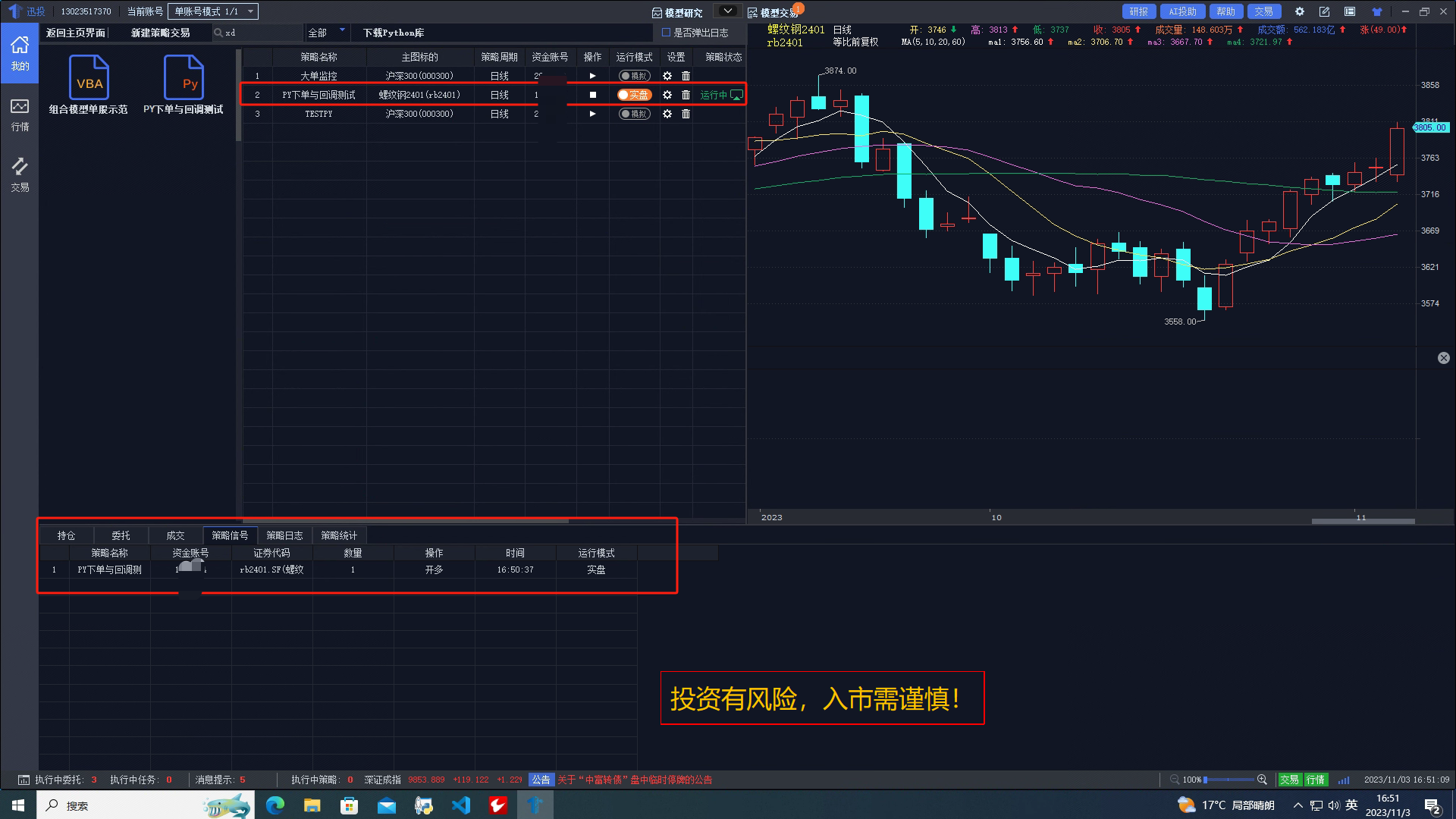This screenshot has height=819, width=1456.
Task: Click the edit note icon in title bar
Action: click(x=1324, y=11)
